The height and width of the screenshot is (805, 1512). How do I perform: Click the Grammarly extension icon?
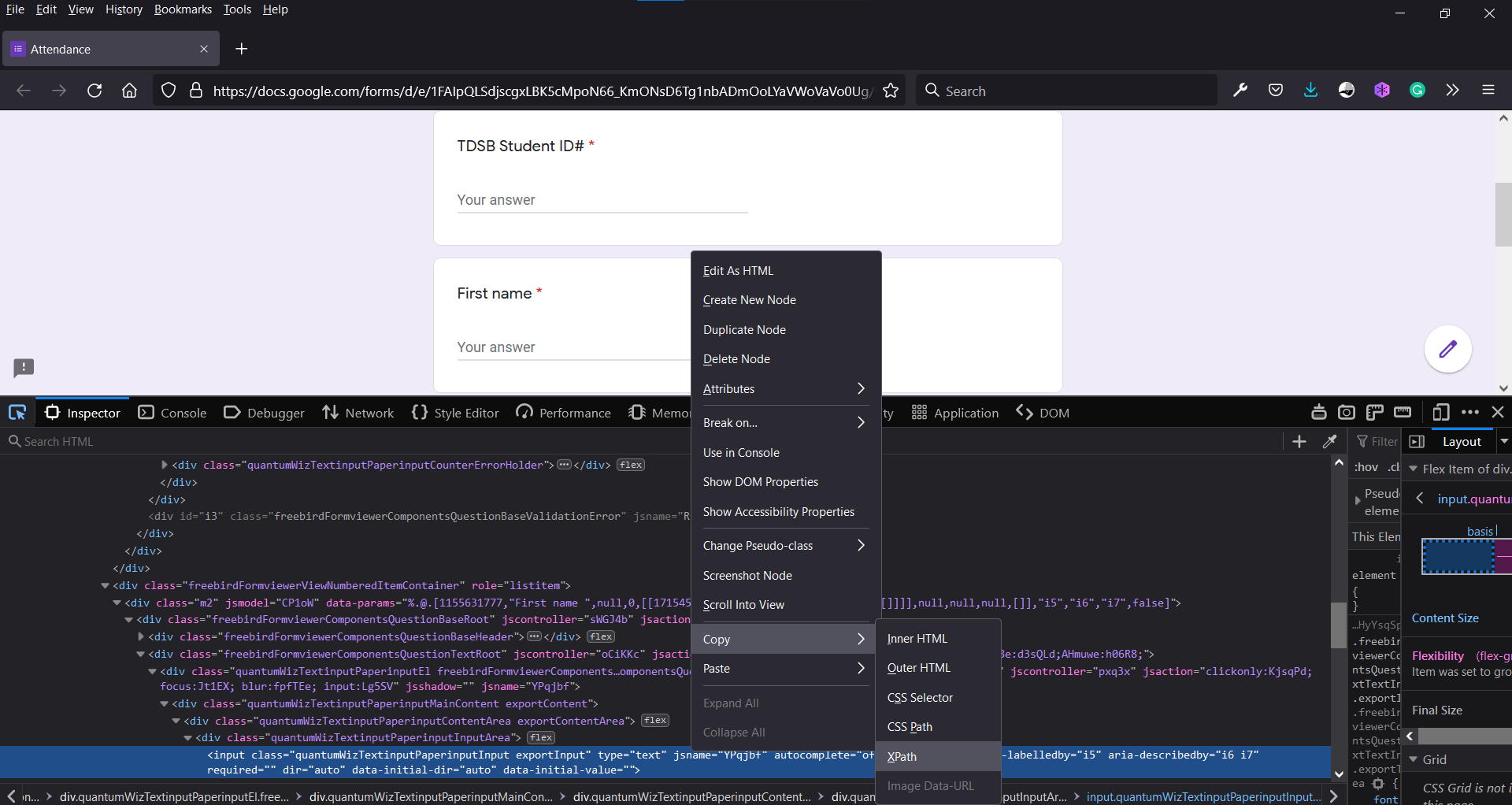pos(1417,90)
